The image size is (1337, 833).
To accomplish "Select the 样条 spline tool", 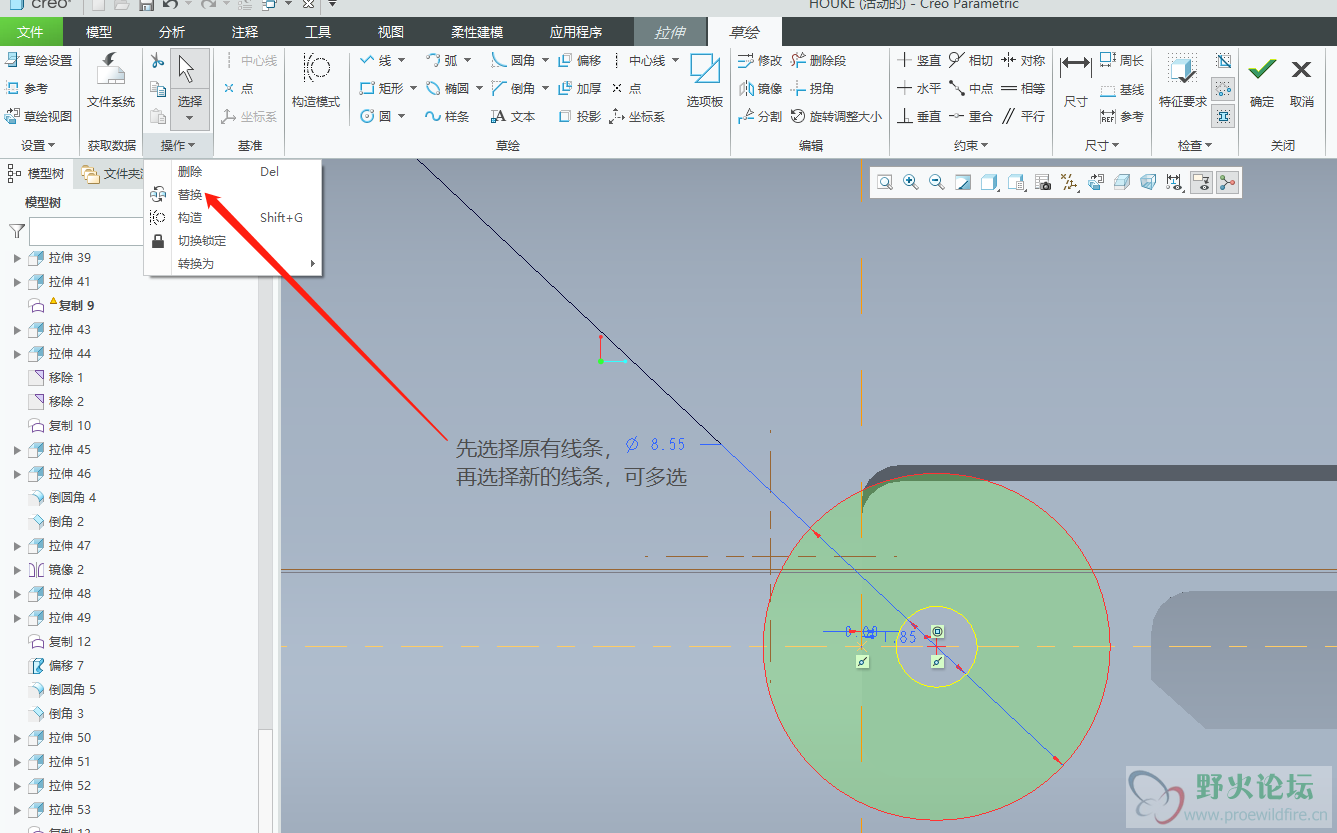I will pyautogui.click(x=447, y=116).
